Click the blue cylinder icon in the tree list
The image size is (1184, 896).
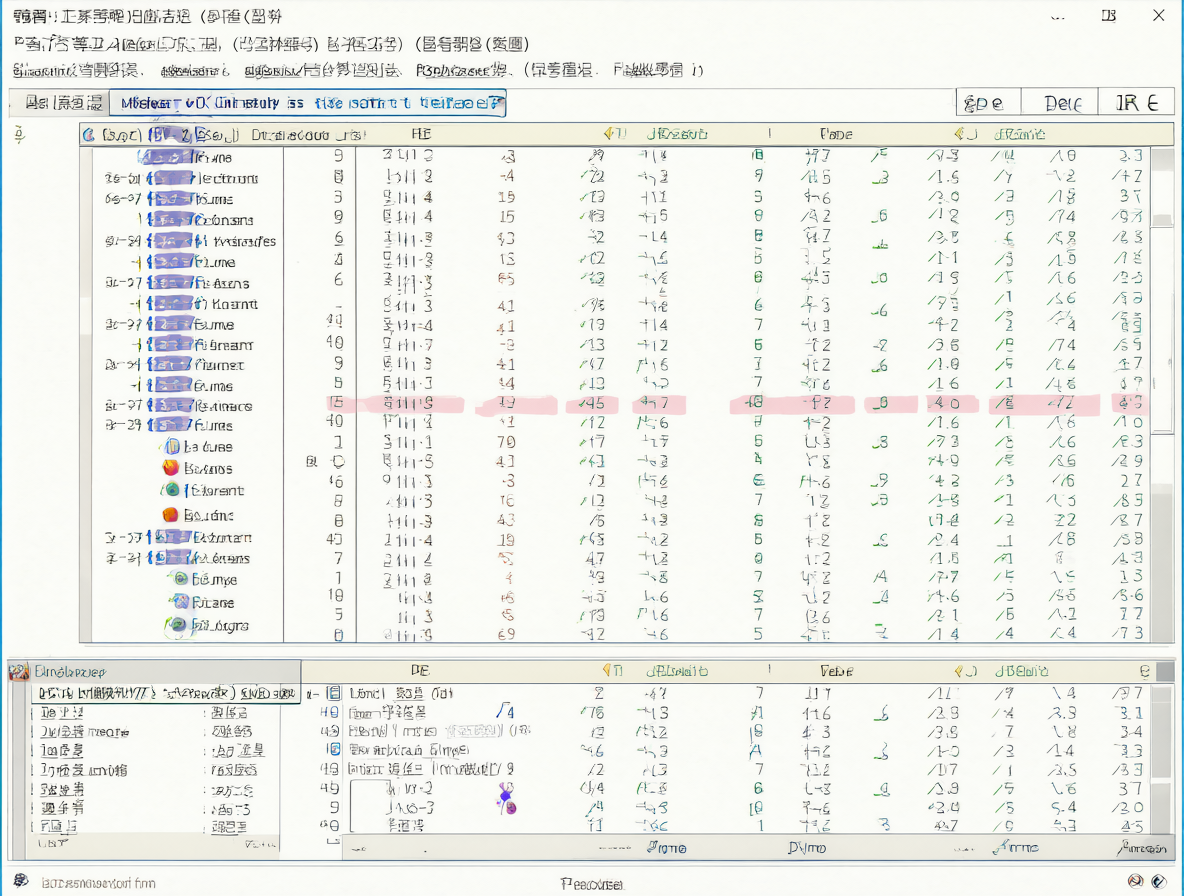(172, 446)
